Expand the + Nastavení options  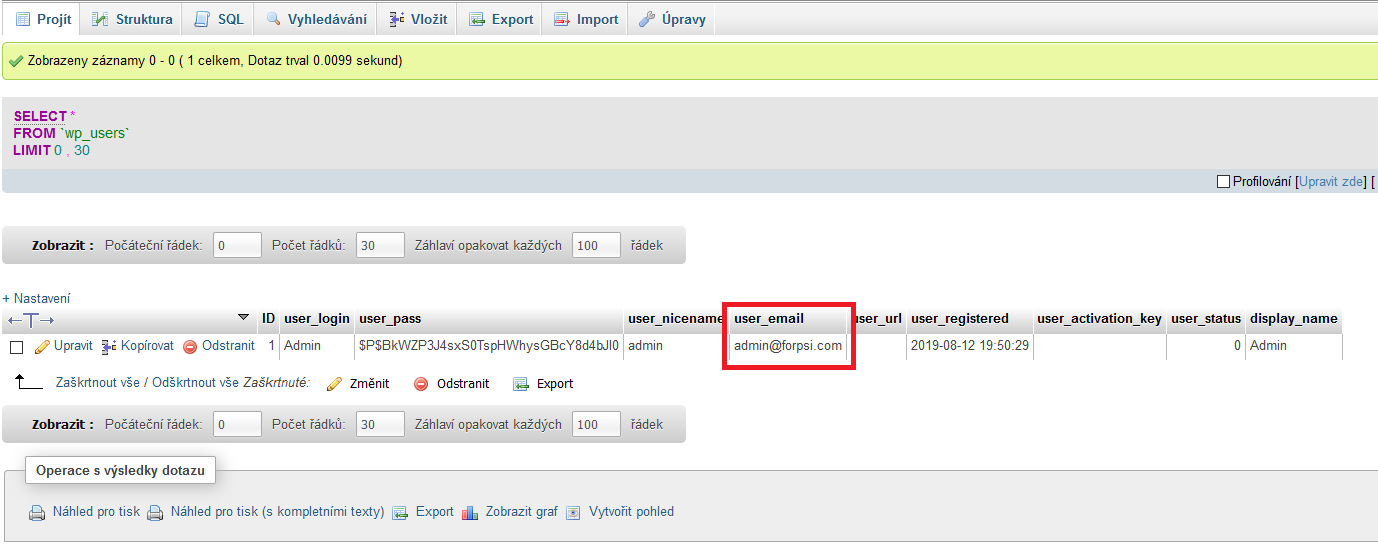pos(37,298)
